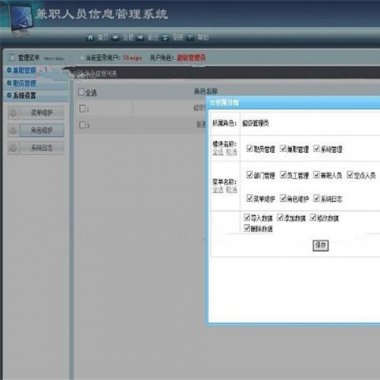This screenshot has height=380, width=380.
Task: Uncheck 职员管理 module in the dialog
Action: click(x=249, y=148)
